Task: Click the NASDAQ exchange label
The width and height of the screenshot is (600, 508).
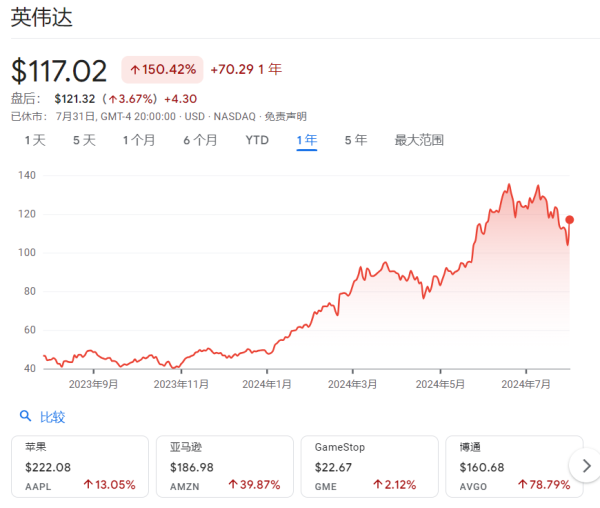Action: pyautogui.click(x=234, y=116)
